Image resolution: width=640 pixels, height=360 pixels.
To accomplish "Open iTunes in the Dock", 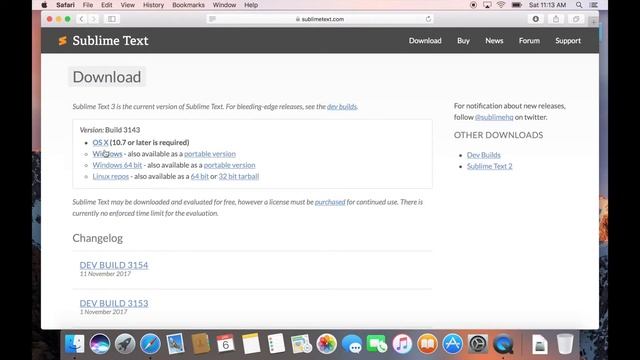I will 402,344.
